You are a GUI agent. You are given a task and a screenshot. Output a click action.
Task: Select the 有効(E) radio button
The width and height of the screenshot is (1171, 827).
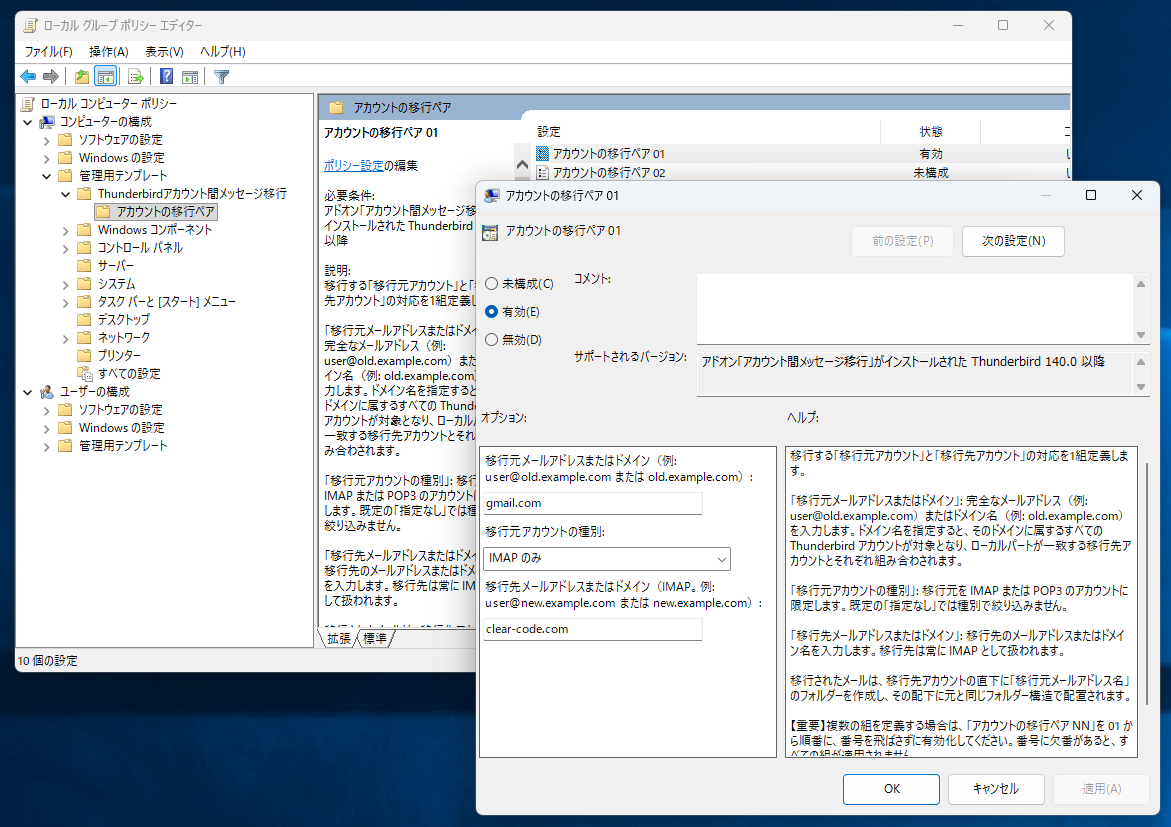(x=491, y=312)
